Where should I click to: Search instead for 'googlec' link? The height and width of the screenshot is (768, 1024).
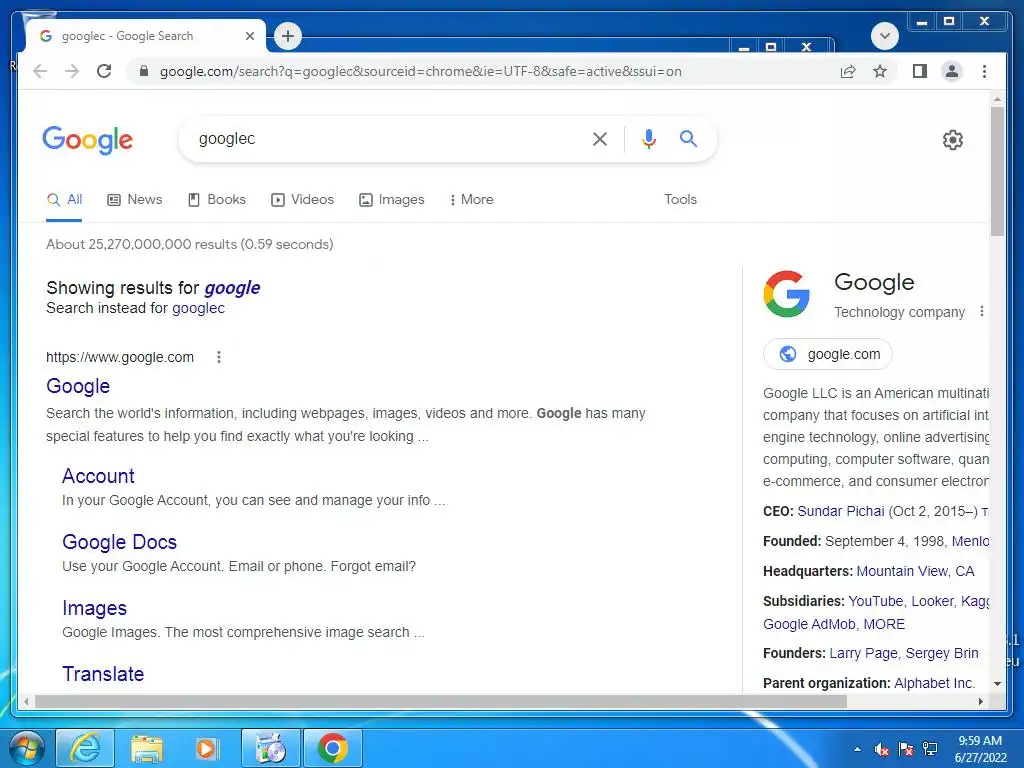tap(199, 308)
